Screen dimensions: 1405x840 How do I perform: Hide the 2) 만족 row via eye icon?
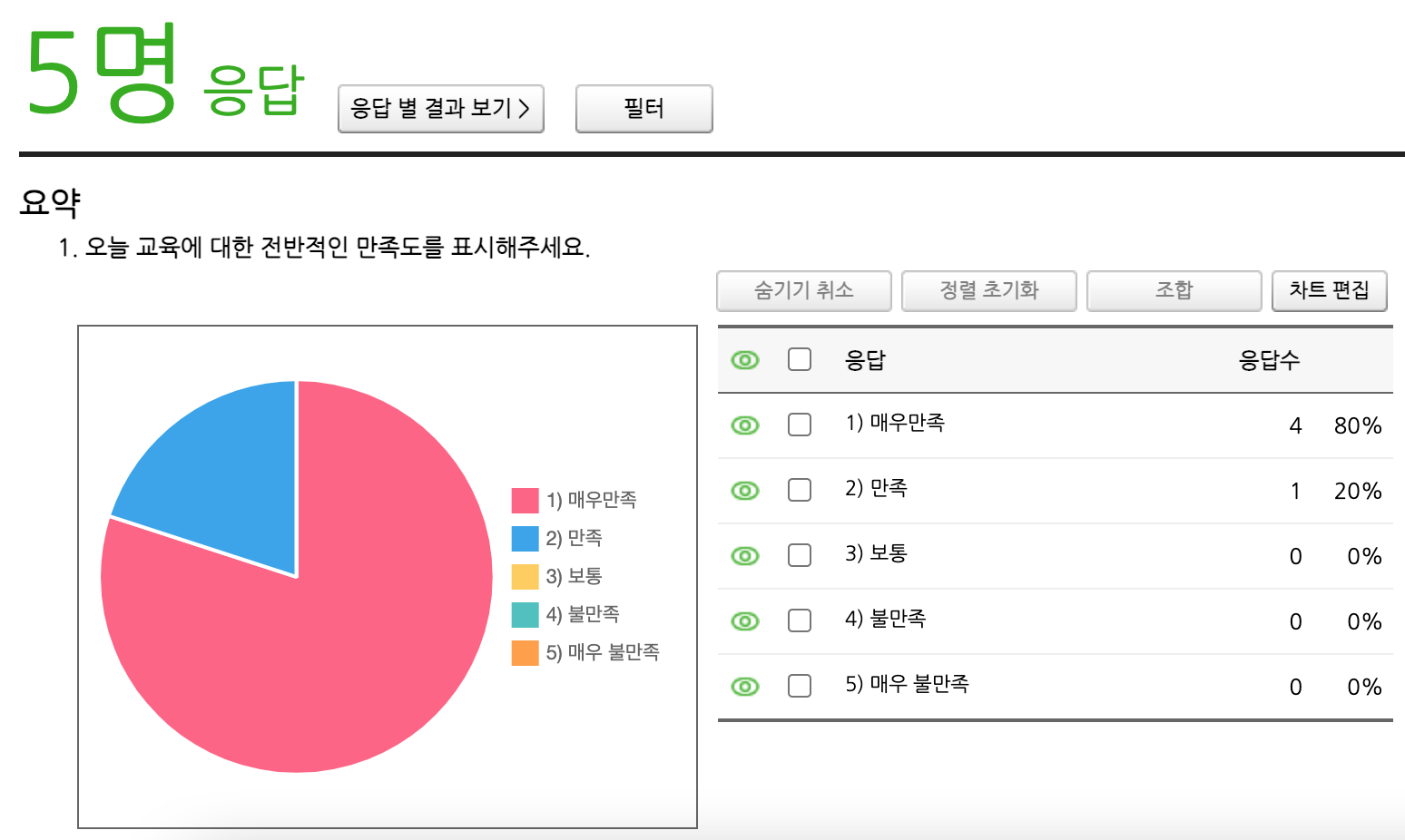click(745, 491)
